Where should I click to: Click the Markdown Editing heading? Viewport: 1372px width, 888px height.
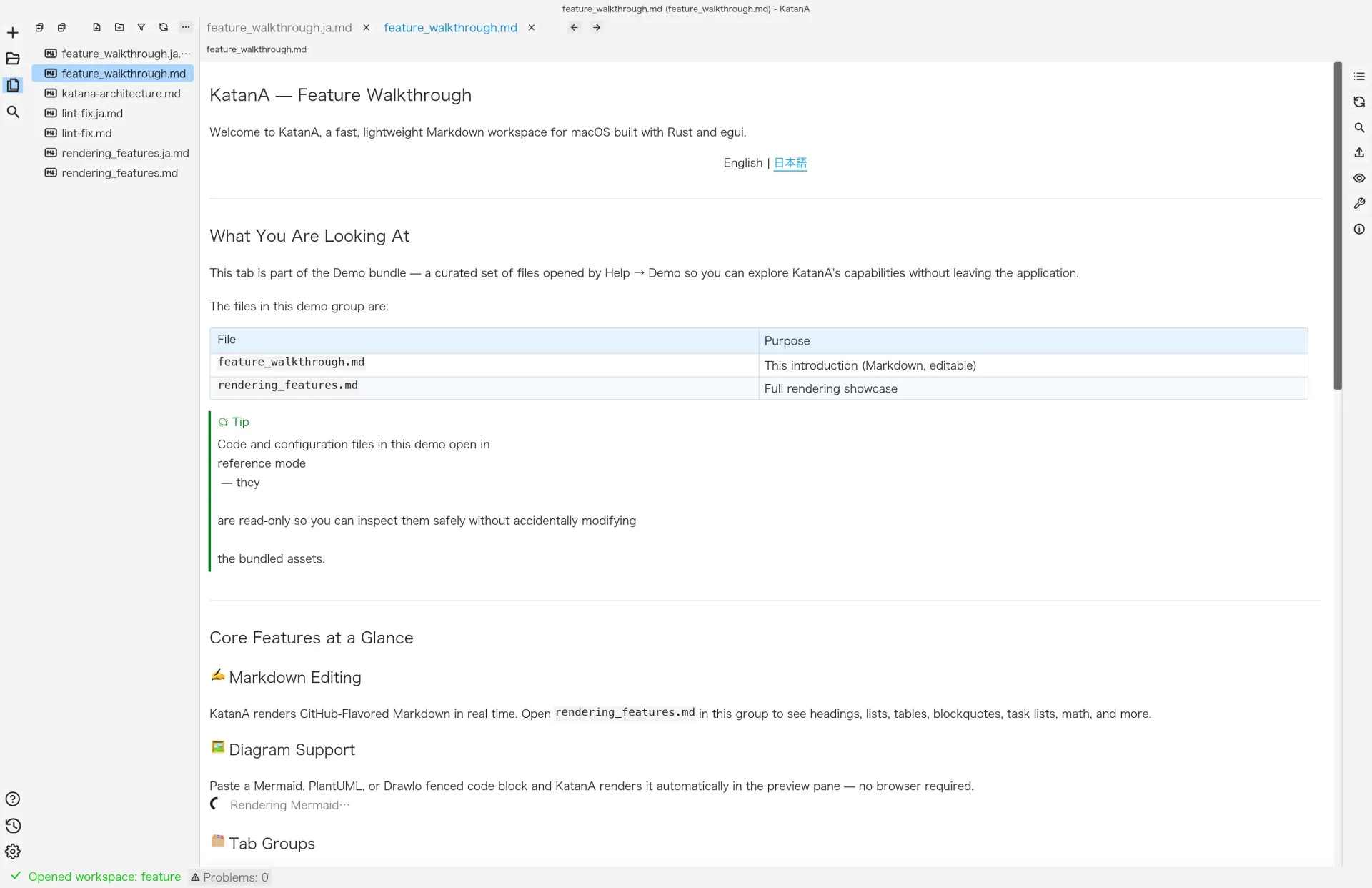(286, 677)
